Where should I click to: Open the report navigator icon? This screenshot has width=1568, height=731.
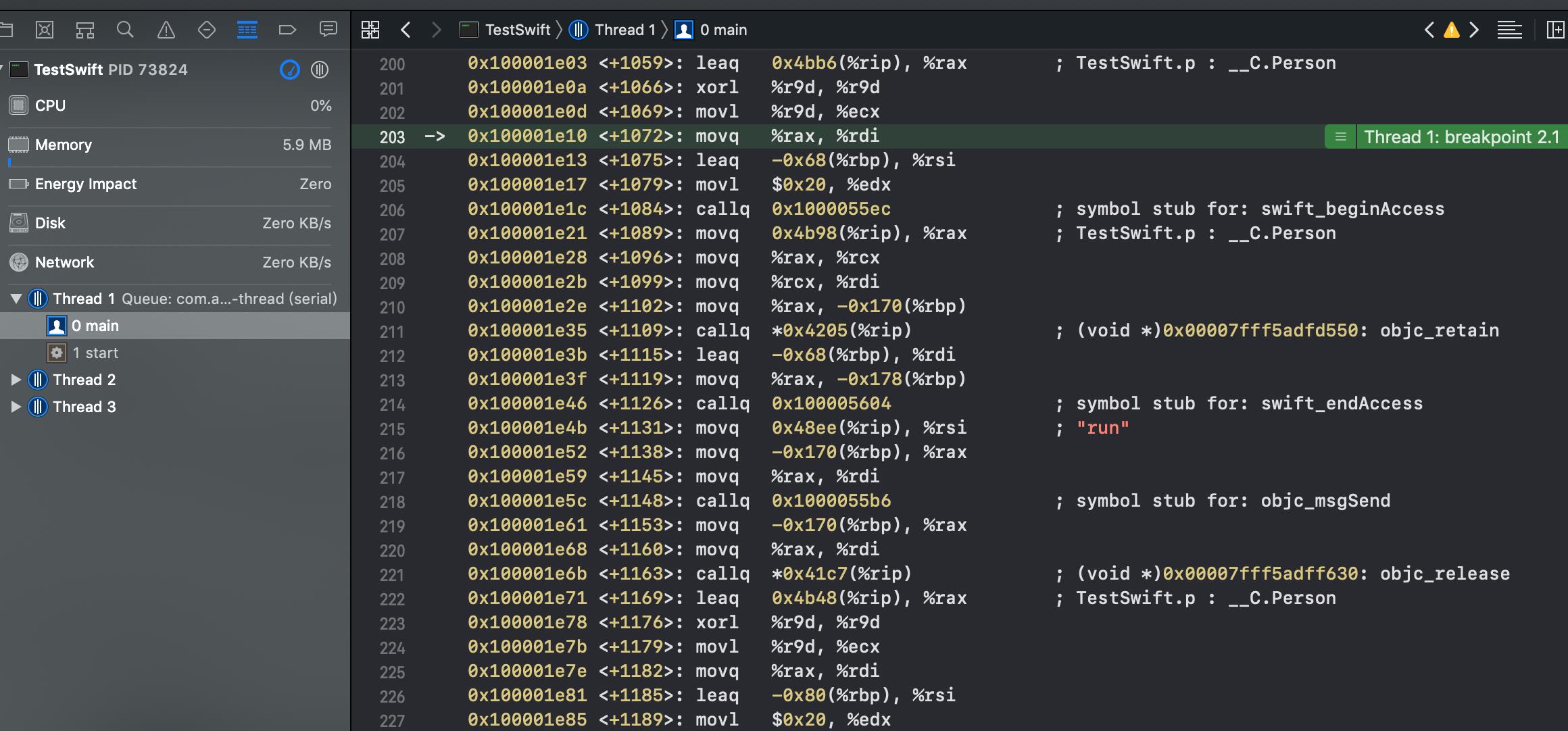328,30
